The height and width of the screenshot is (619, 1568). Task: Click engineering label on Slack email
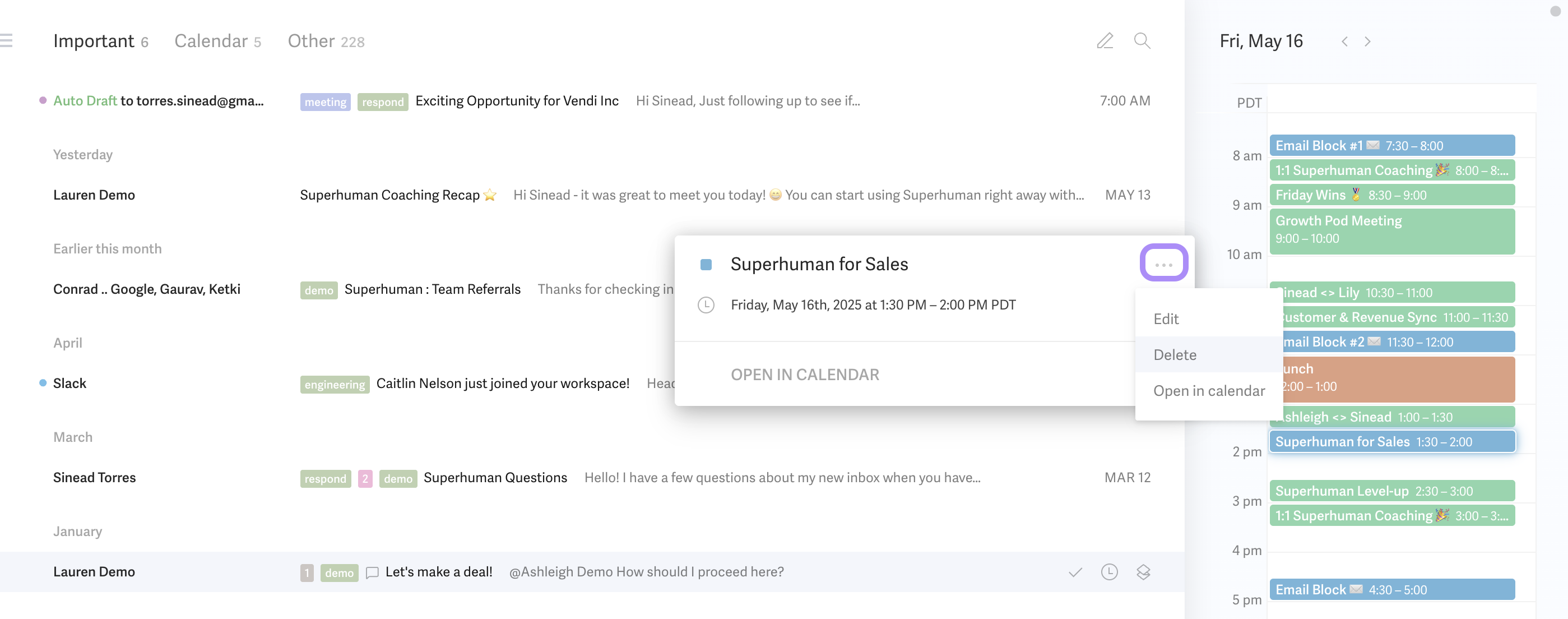pyautogui.click(x=335, y=385)
